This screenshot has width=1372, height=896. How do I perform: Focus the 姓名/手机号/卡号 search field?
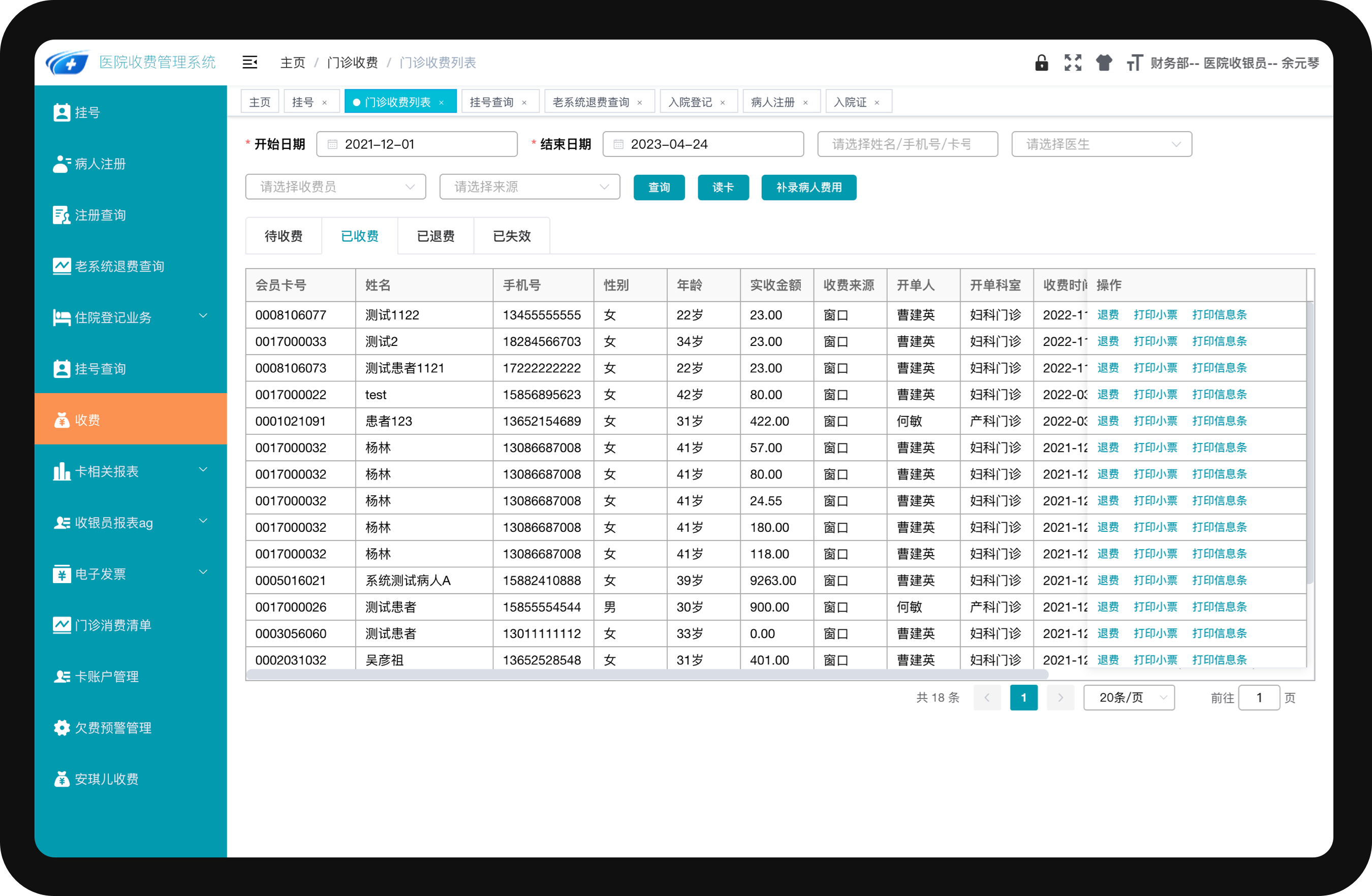pos(908,144)
